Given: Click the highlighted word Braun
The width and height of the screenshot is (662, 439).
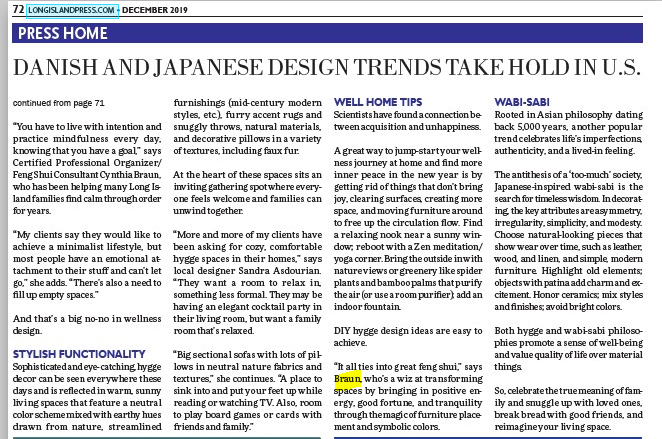Looking at the screenshot, I should [x=348, y=380].
